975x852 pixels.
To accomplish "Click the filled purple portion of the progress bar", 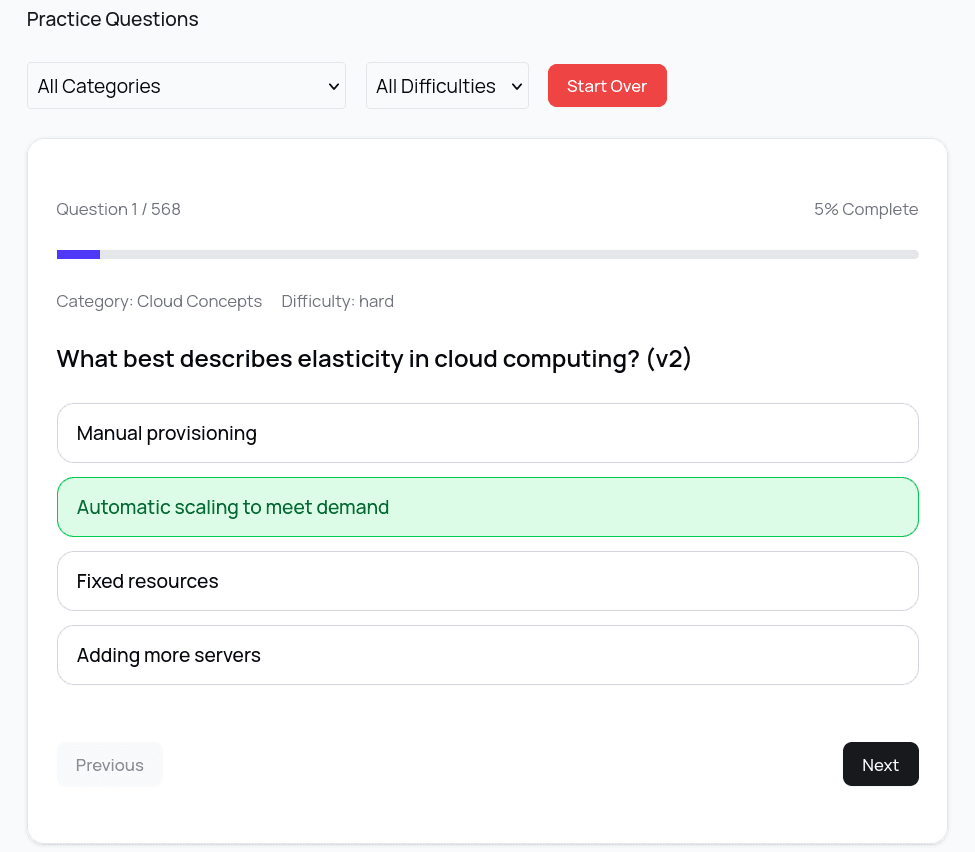I will tap(78, 254).
